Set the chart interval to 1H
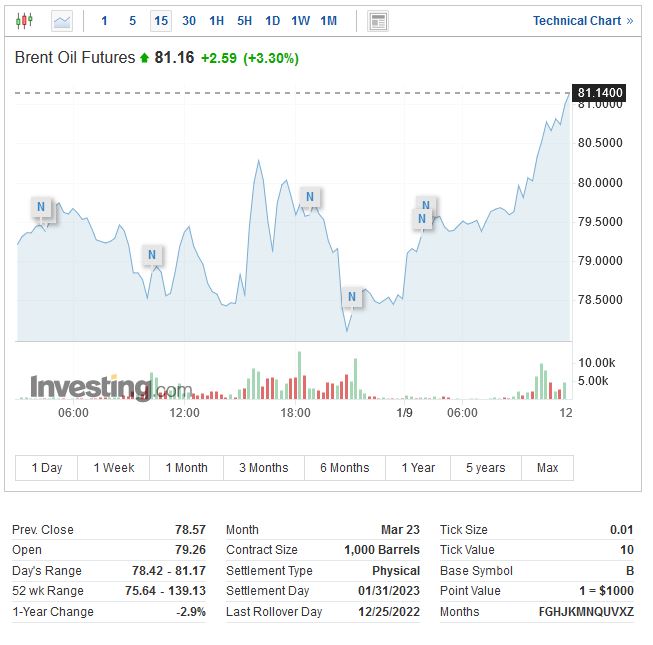 pos(217,20)
